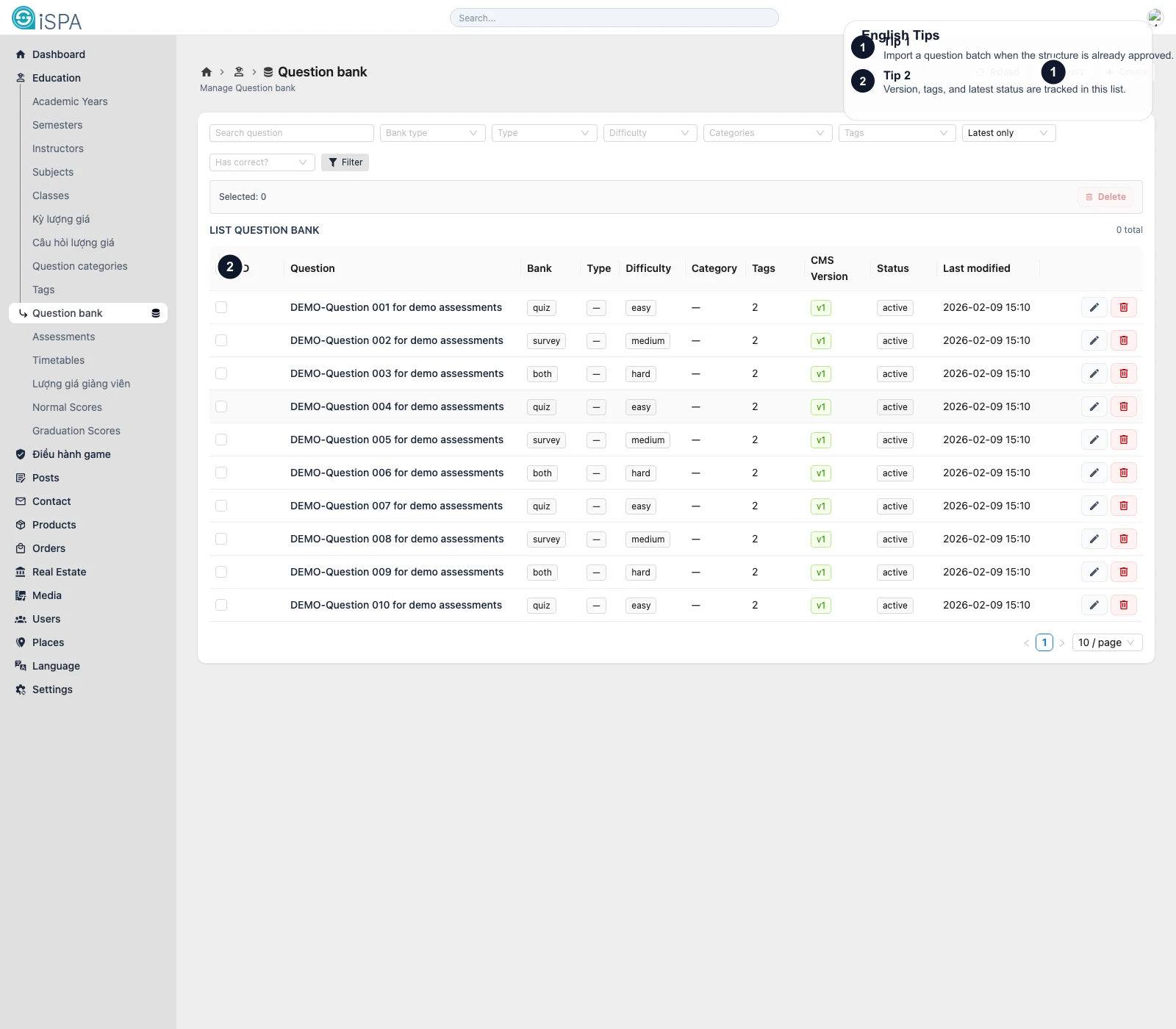Click the edit pencil for DEMO-Question 007
This screenshot has width=1176, height=1029.
(1094, 506)
